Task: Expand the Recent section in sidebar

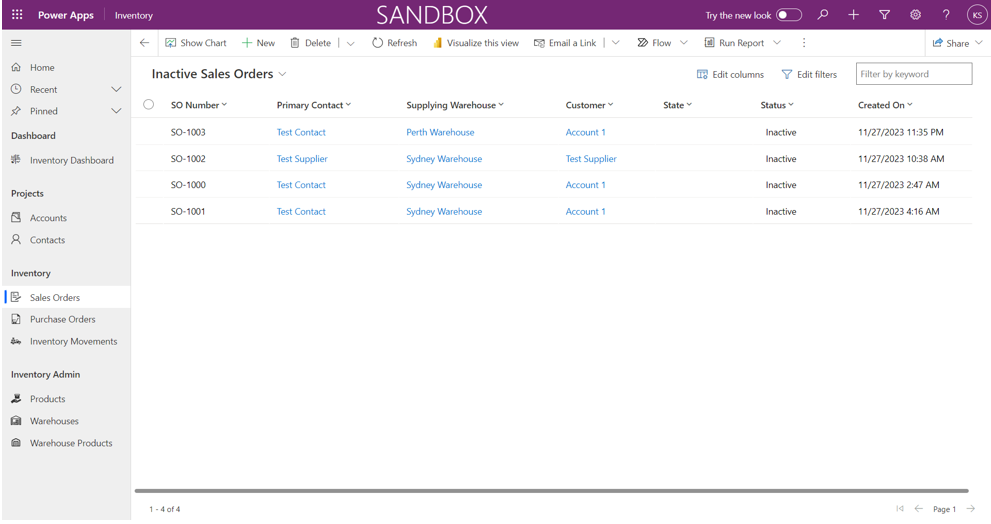Action: [116, 89]
